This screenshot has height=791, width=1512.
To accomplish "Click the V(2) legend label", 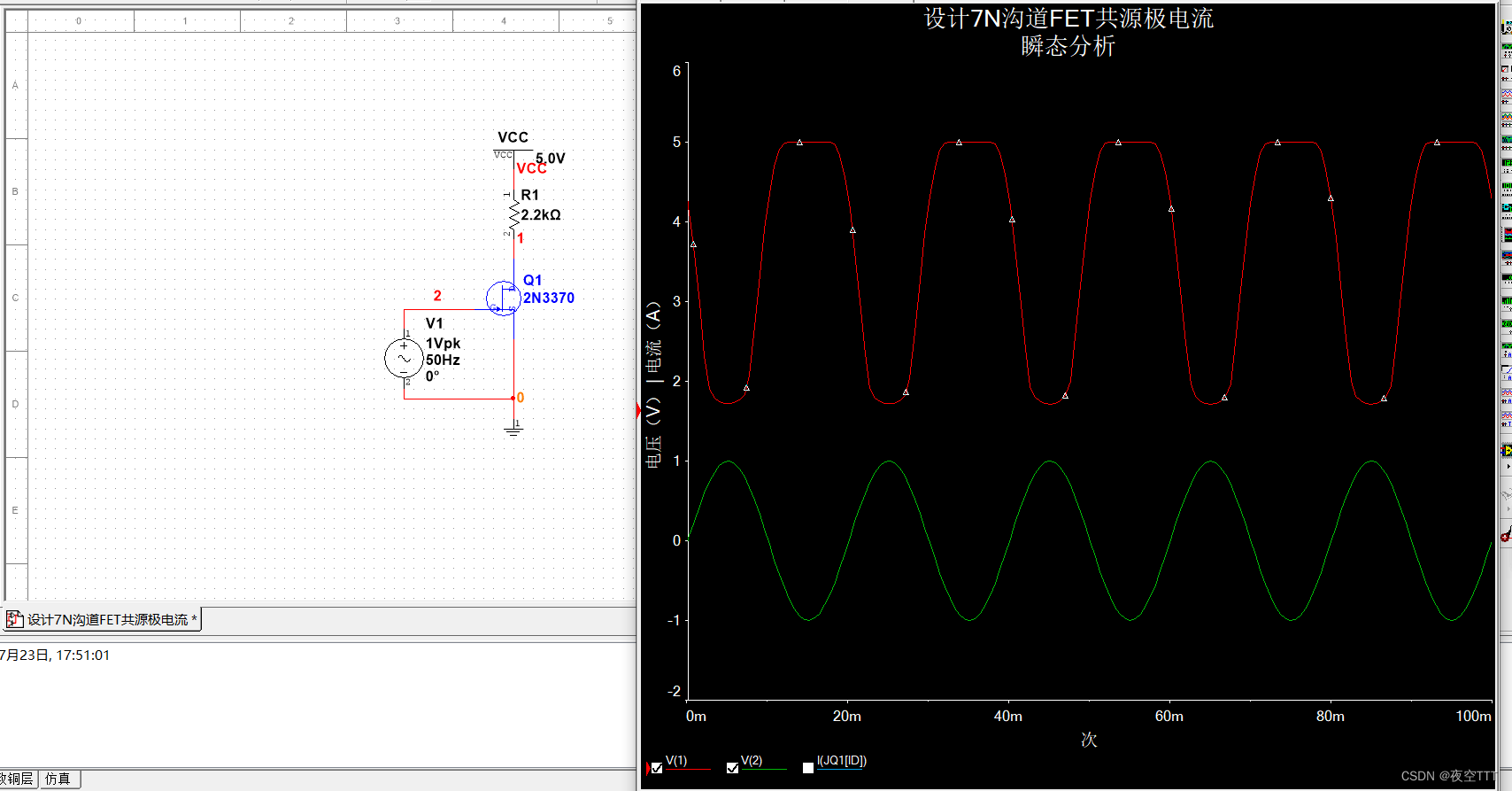I will (752, 761).
